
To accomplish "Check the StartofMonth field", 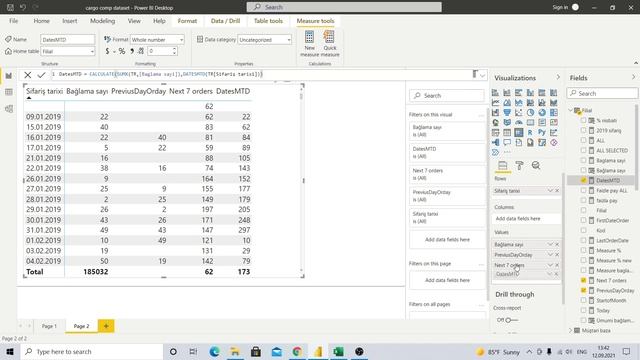I will [583, 300].
